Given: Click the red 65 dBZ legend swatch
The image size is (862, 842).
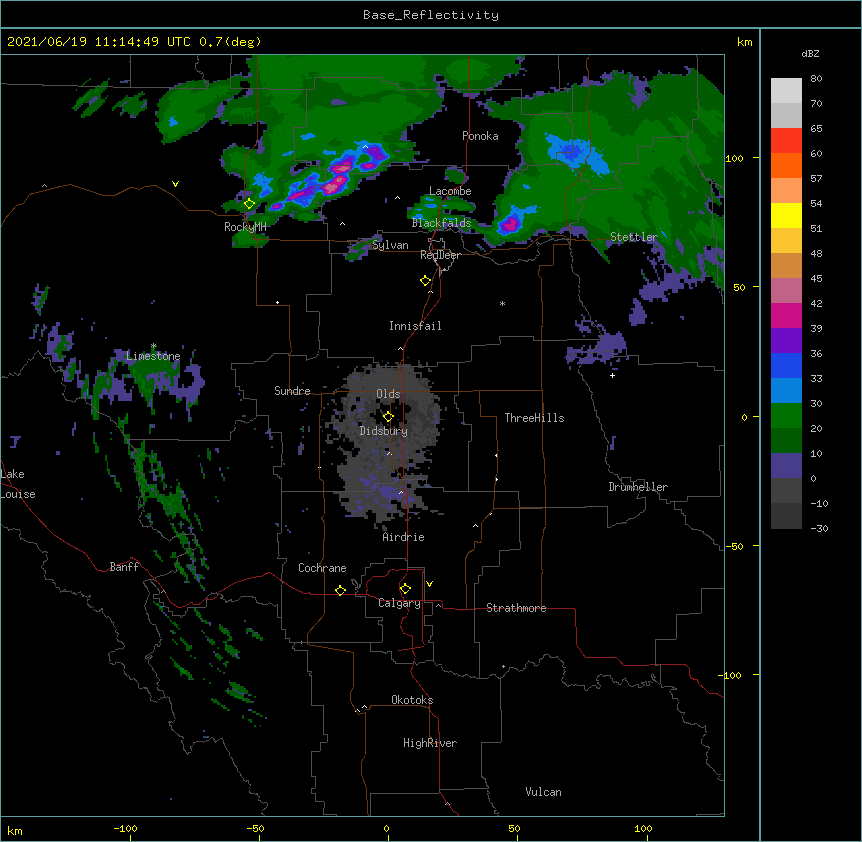Looking at the screenshot, I should pyautogui.click(x=786, y=140).
